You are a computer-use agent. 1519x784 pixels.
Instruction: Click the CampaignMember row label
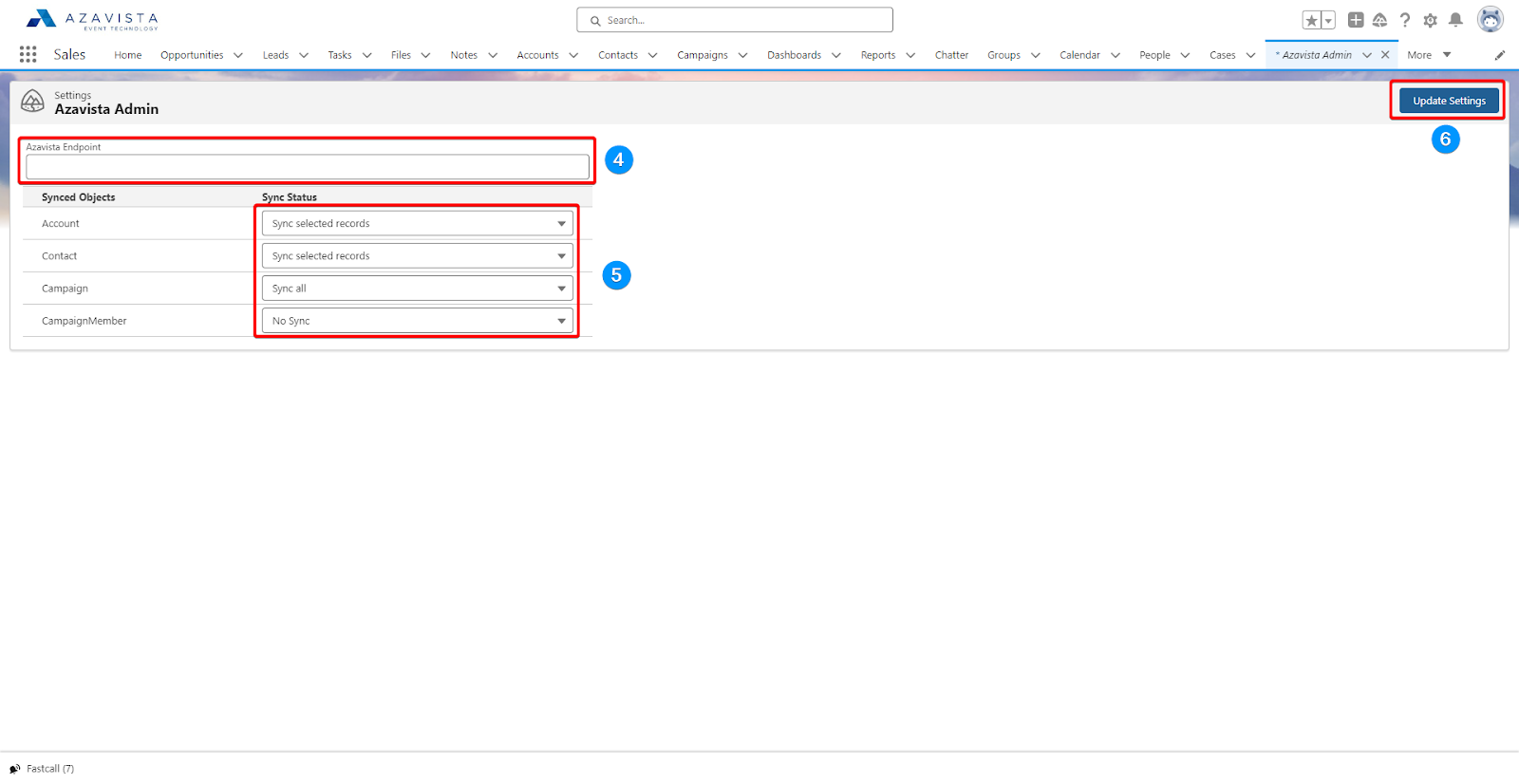coord(84,321)
